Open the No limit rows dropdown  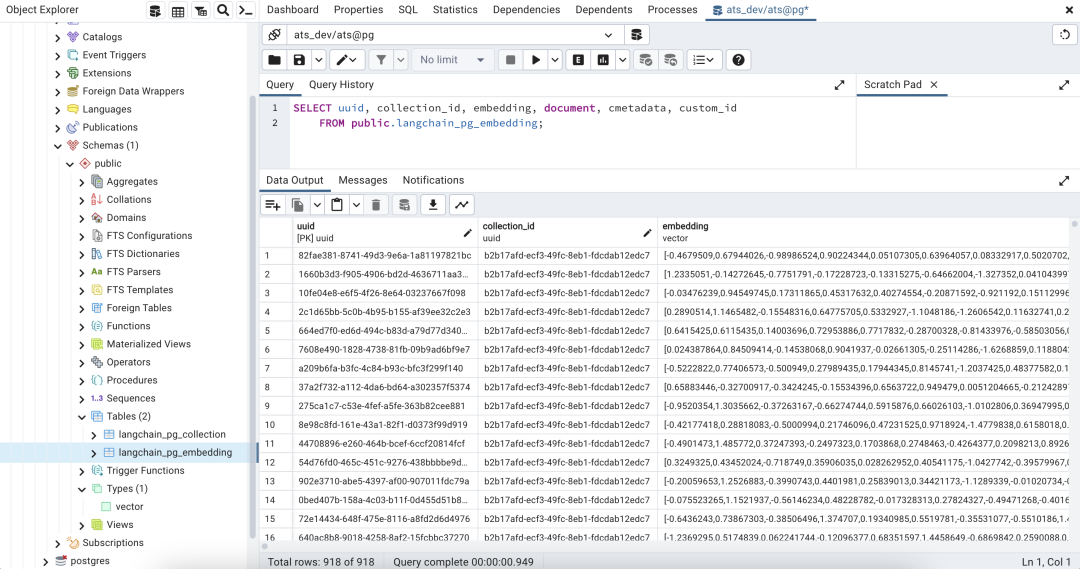[x=451, y=60]
